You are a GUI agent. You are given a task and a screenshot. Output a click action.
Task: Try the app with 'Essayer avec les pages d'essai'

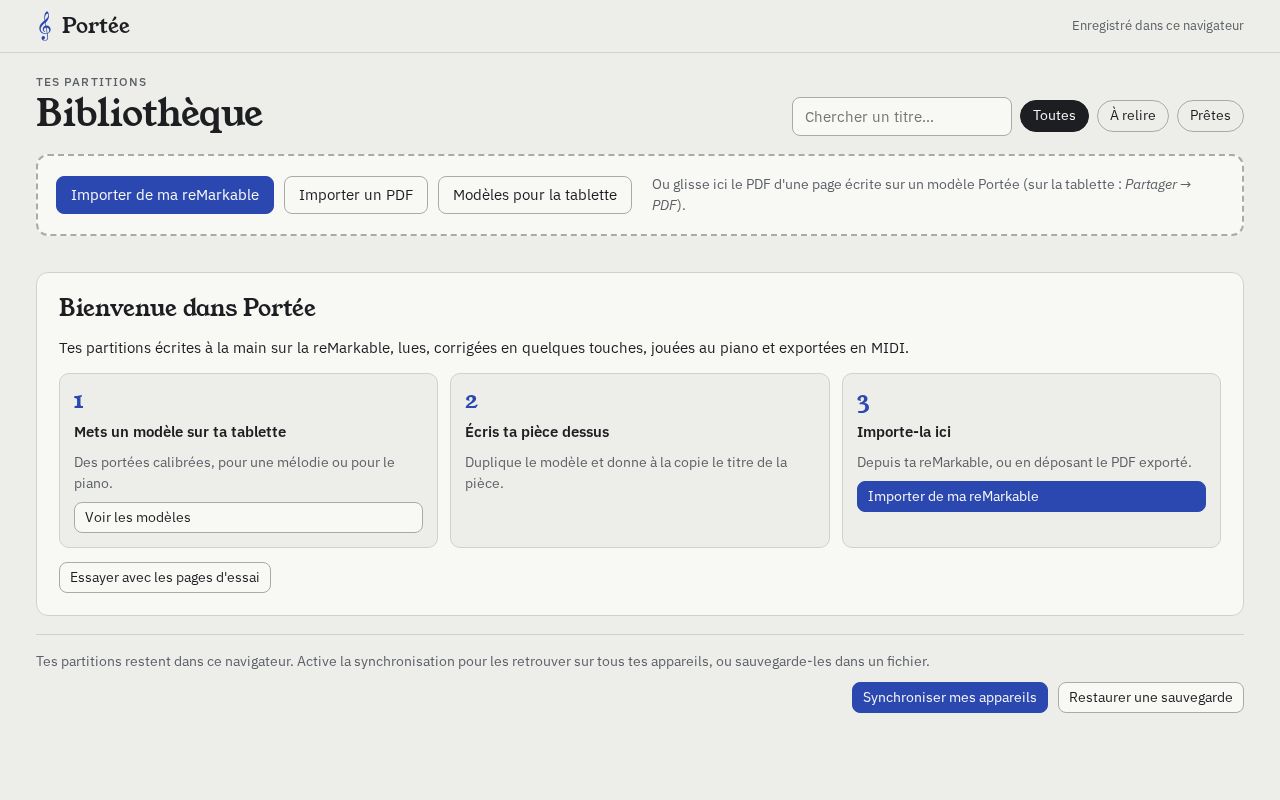[165, 577]
